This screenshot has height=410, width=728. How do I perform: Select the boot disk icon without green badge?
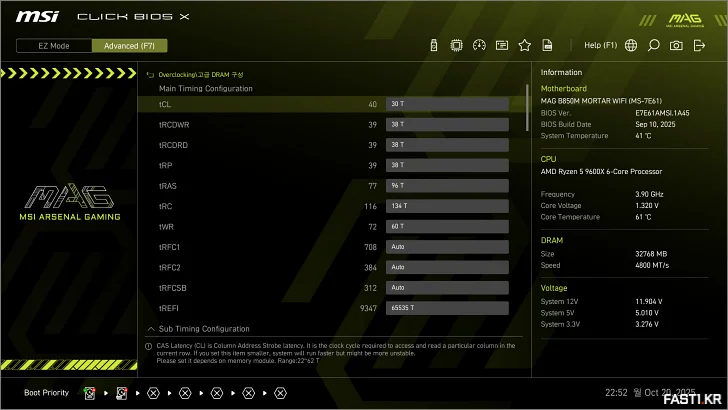tap(122, 393)
